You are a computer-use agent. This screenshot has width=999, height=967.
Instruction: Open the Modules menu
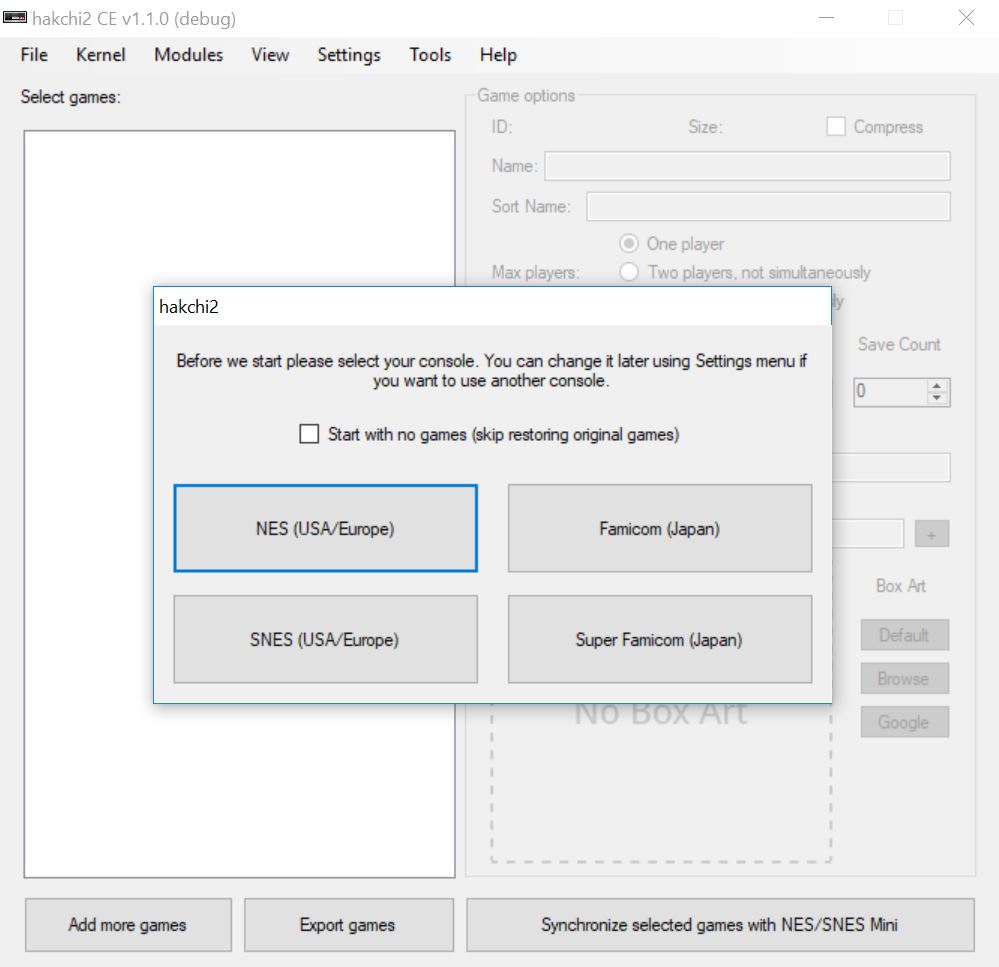189,55
